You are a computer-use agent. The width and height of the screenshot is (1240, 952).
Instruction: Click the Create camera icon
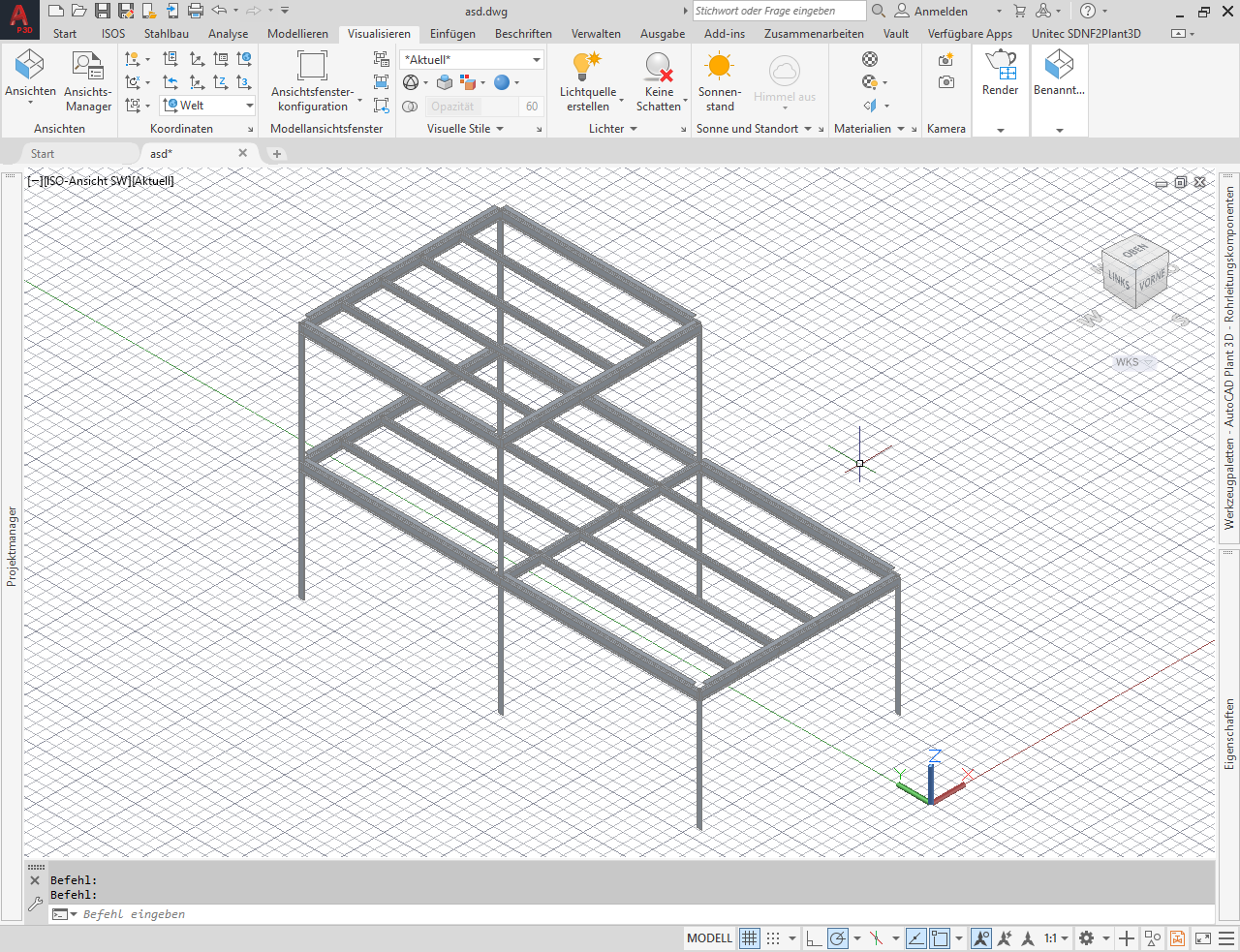point(946,59)
